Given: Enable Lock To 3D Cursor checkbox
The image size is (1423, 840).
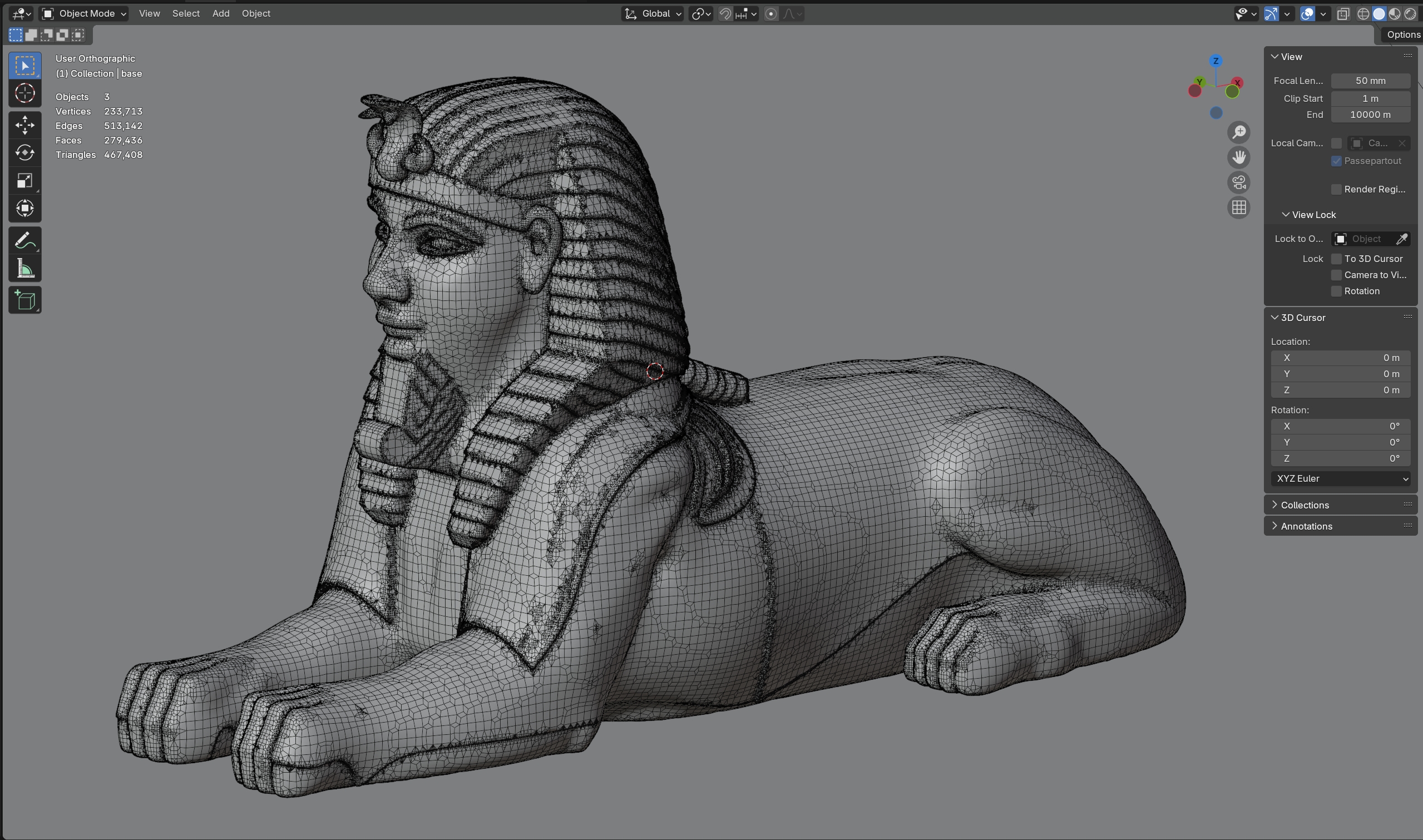Looking at the screenshot, I should coord(1336,259).
